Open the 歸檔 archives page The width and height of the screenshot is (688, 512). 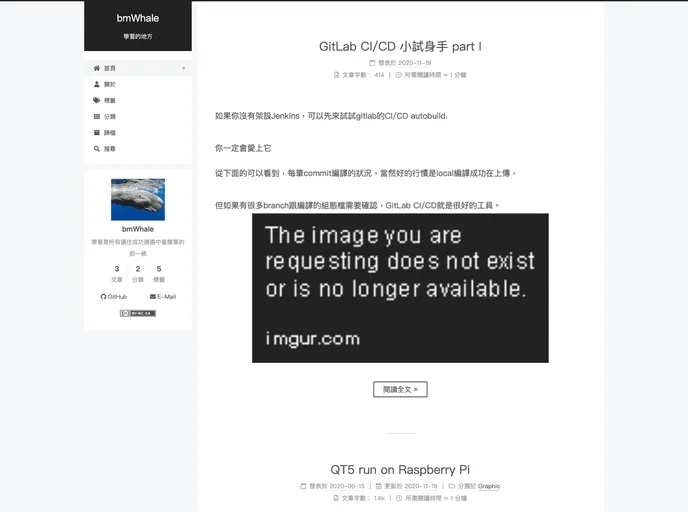pos(138,132)
